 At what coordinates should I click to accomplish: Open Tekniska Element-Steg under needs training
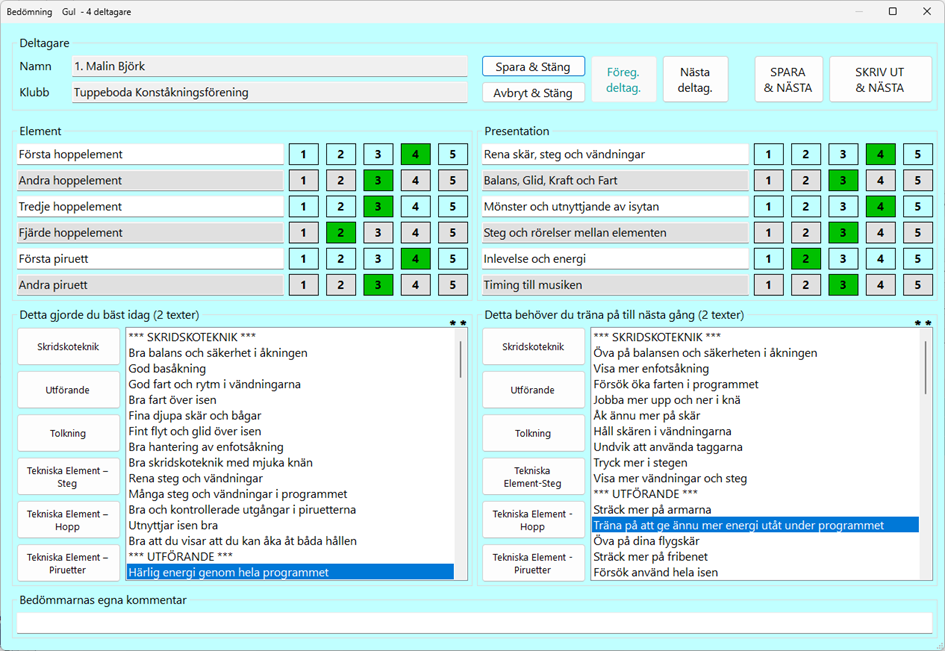click(x=533, y=477)
